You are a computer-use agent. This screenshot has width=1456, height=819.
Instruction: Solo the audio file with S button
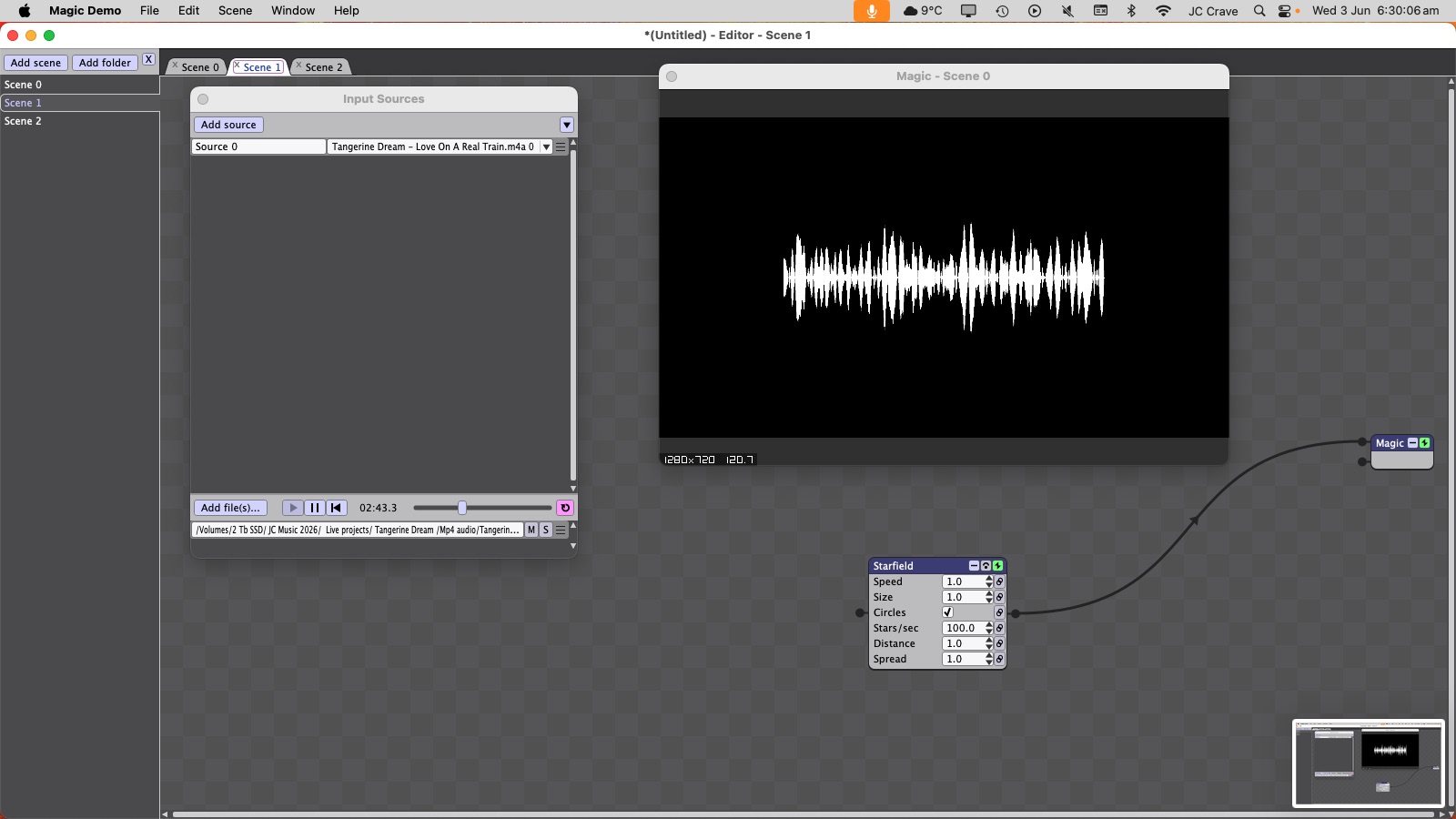click(x=546, y=530)
